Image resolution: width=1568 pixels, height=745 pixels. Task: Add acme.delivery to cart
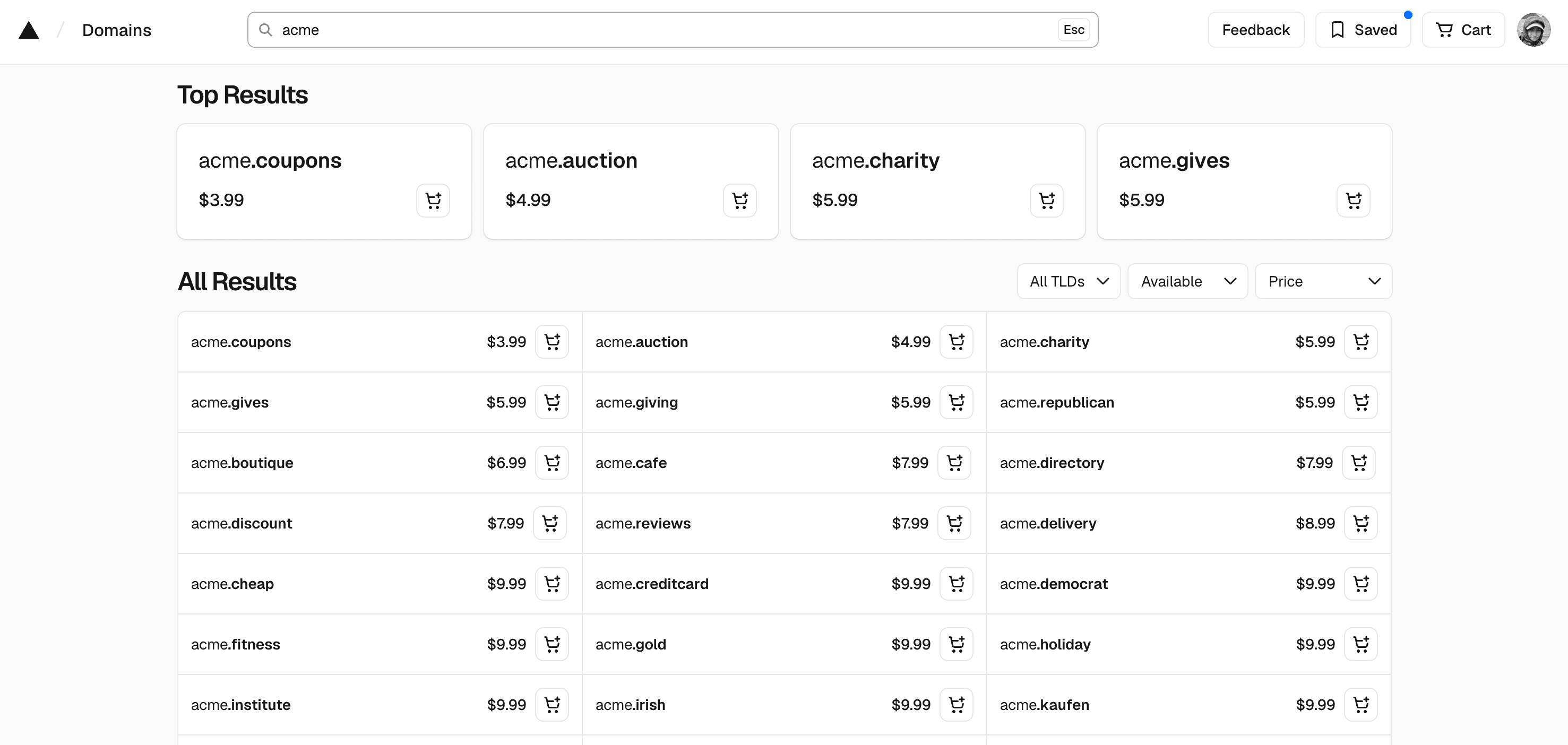point(1360,523)
